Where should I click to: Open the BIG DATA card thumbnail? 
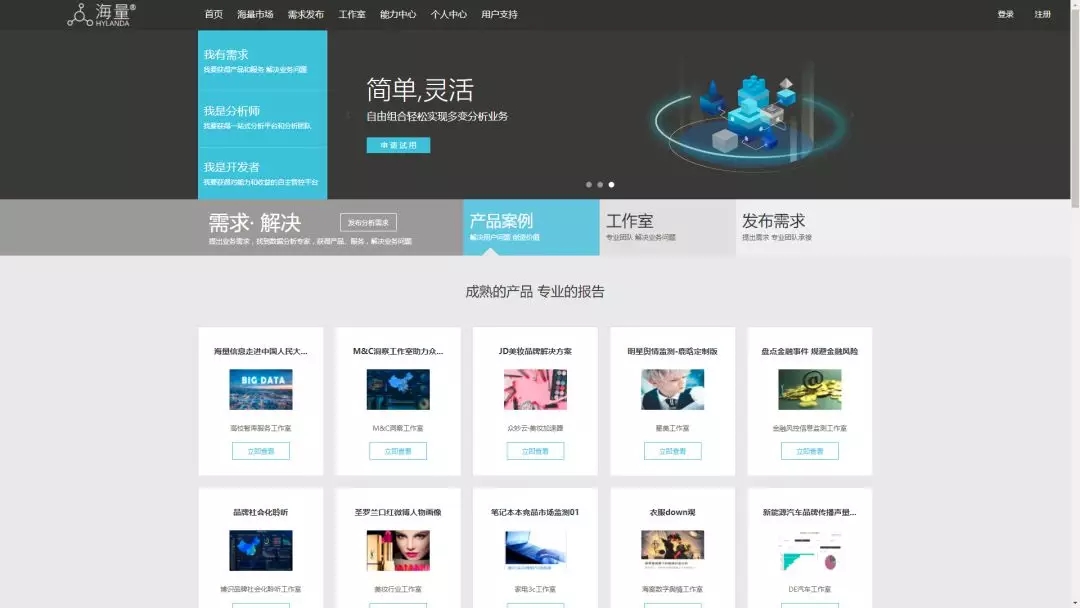pyautogui.click(x=260, y=389)
